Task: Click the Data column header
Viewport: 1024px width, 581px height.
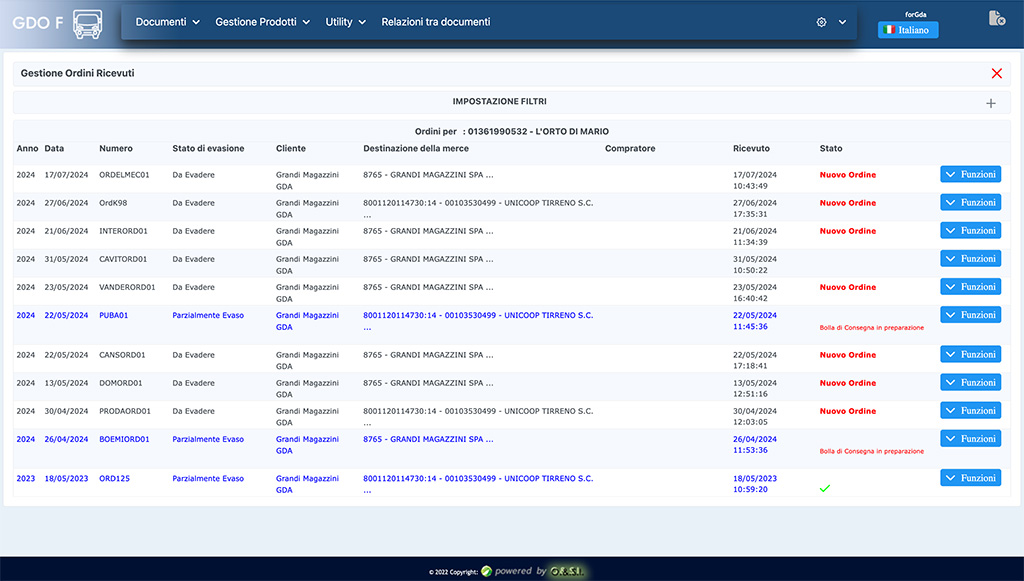Action: pyautogui.click(x=54, y=148)
